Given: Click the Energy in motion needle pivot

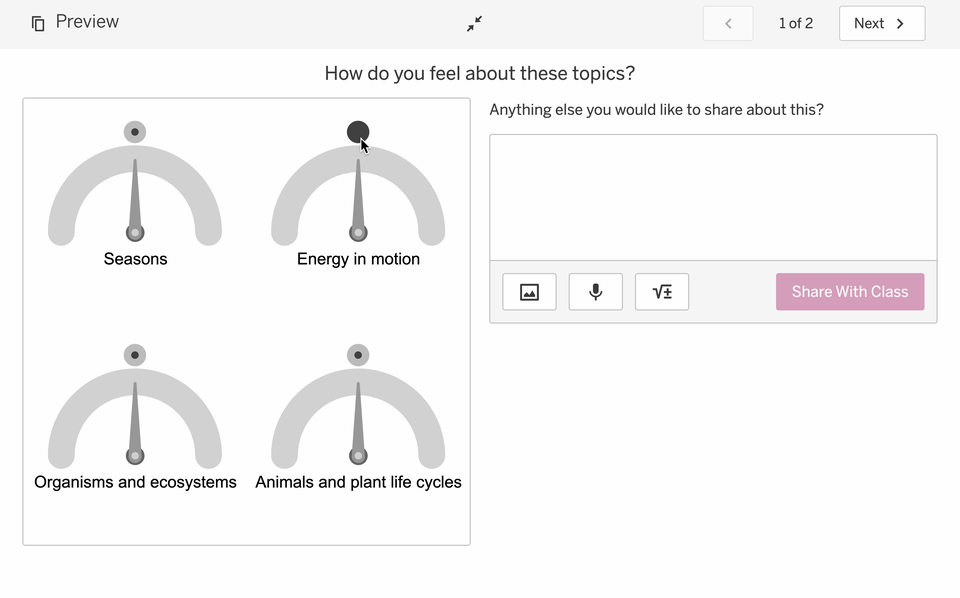Looking at the screenshot, I should [x=358, y=233].
